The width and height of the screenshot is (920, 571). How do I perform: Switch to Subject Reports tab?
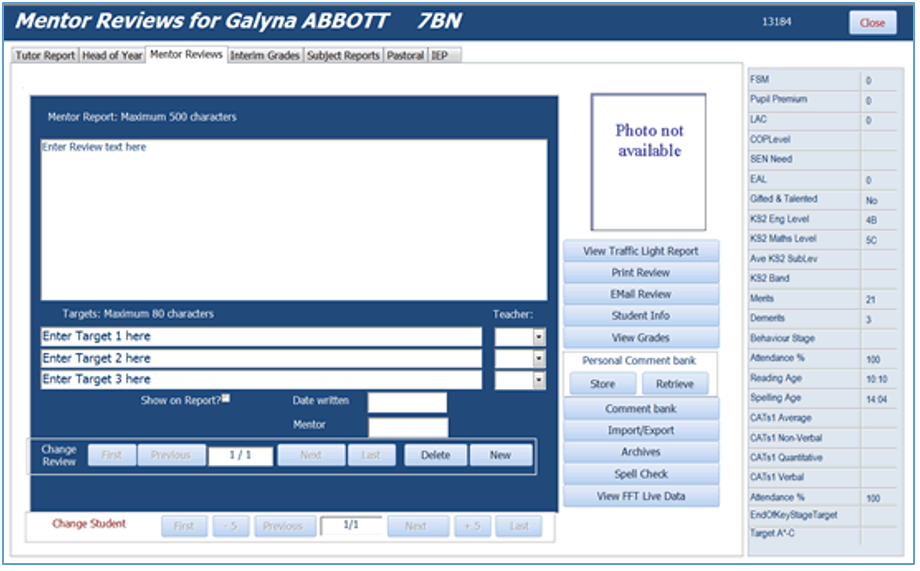[343, 55]
